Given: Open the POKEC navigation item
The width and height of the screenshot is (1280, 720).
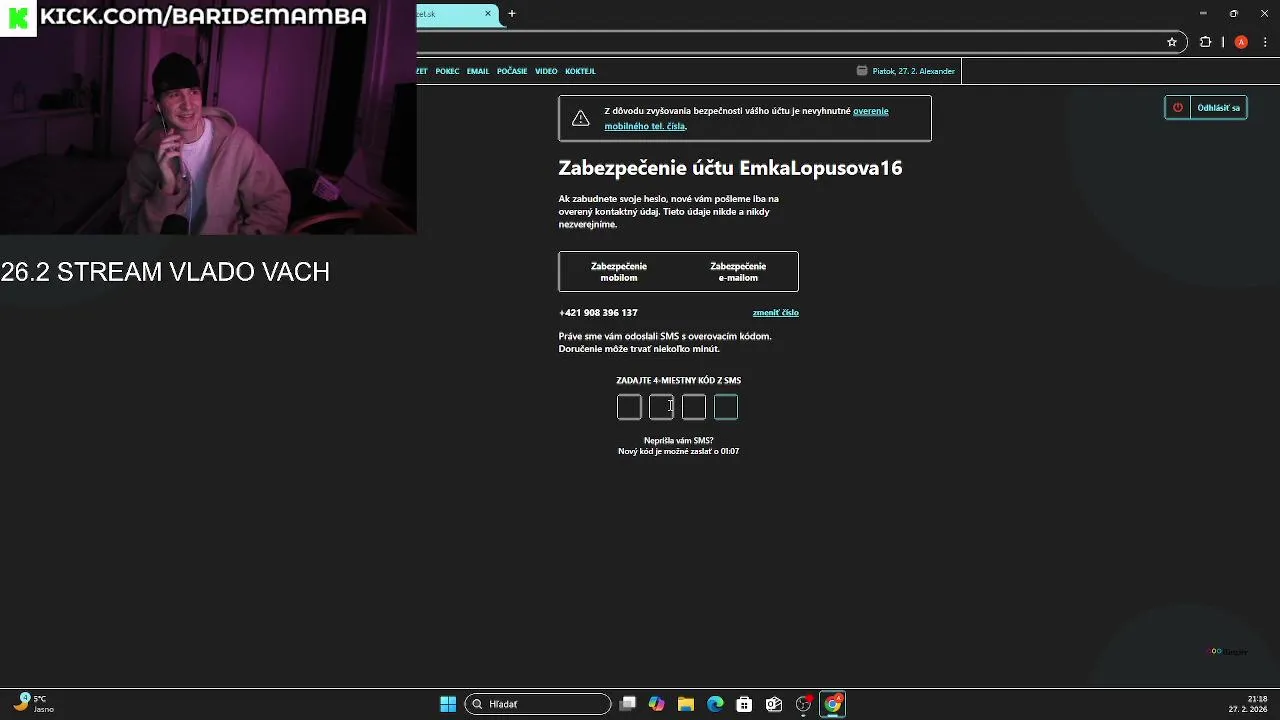Looking at the screenshot, I should 447,71.
